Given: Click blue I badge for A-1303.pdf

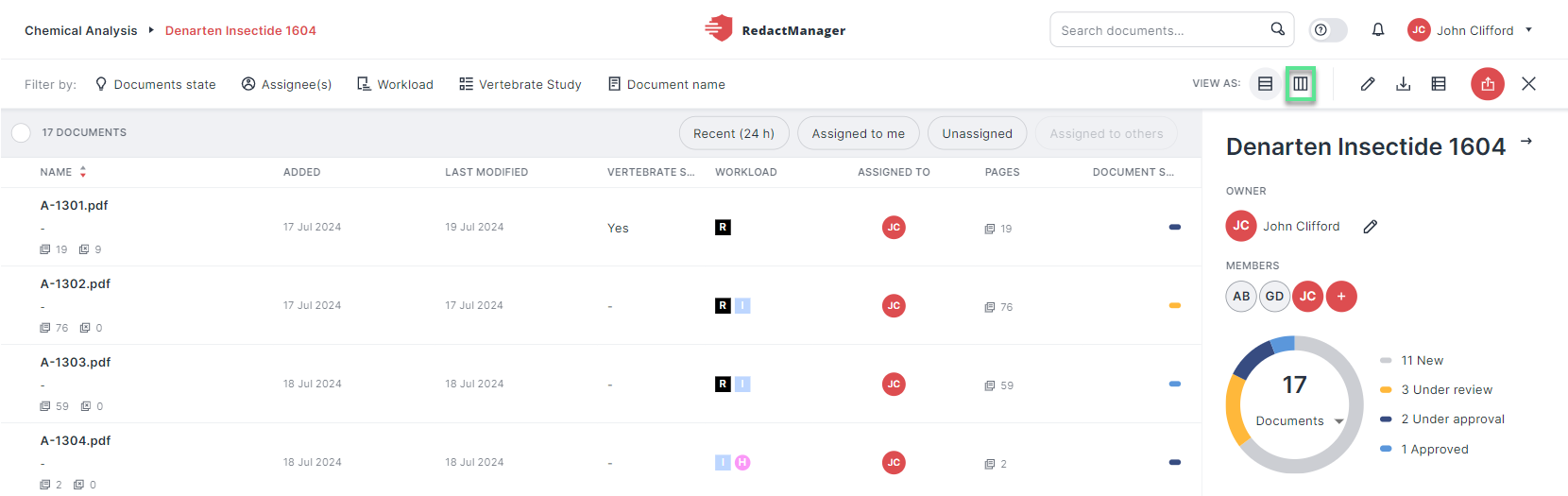Looking at the screenshot, I should click(742, 384).
